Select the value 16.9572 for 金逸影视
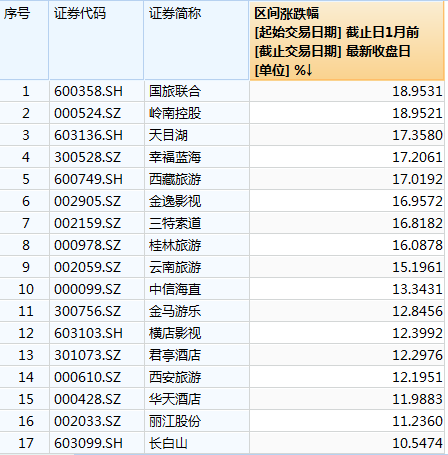Viewport: 448px width, 455px height. click(x=417, y=201)
